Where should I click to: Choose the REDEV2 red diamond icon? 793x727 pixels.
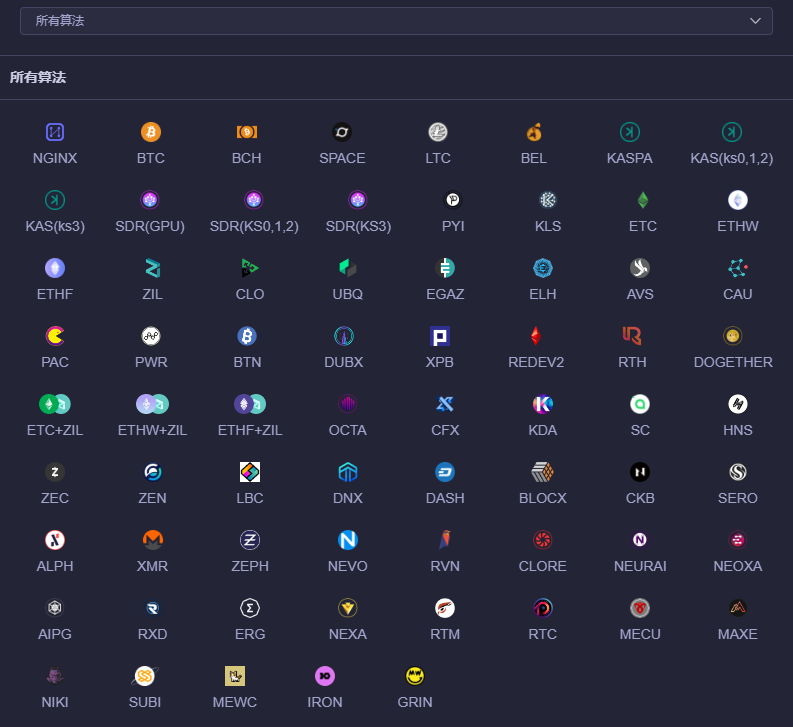click(x=536, y=336)
